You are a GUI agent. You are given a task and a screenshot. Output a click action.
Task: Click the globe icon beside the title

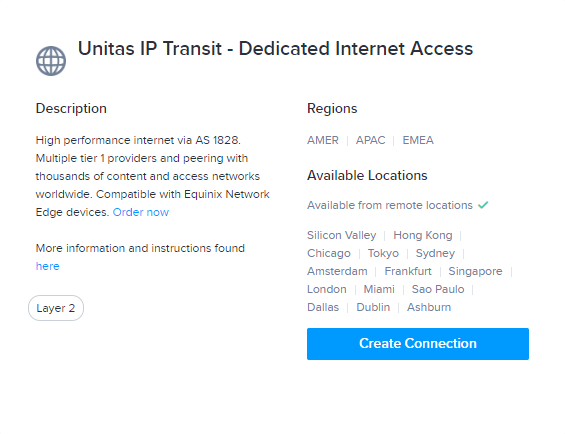[x=51, y=61]
